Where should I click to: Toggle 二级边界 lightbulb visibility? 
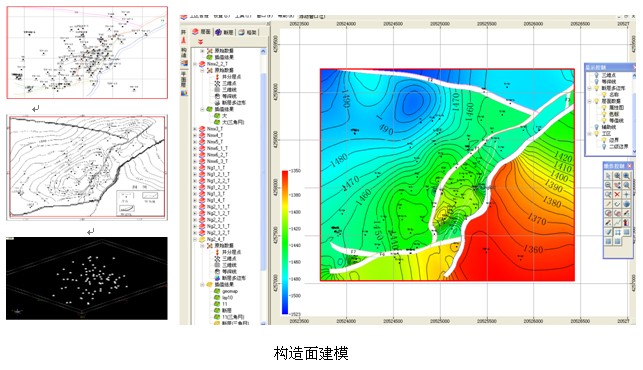[x=604, y=146]
